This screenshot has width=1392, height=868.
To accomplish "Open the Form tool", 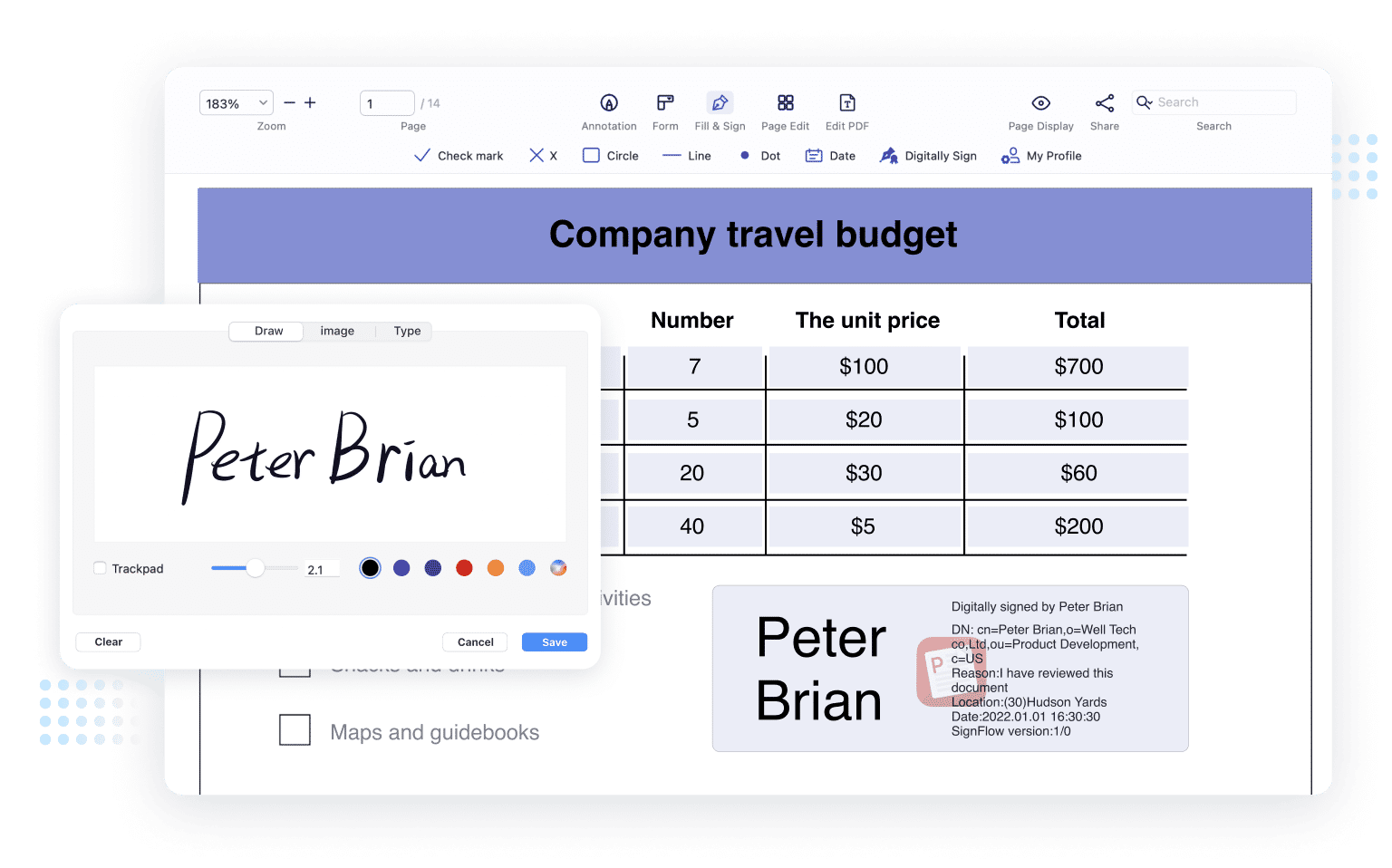I will point(665,103).
